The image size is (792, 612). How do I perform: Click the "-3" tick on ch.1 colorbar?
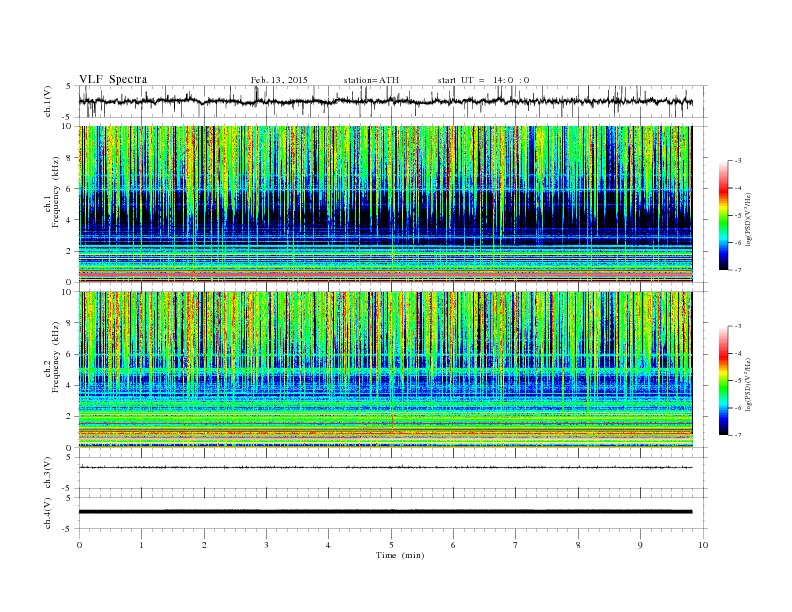pos(737,161)
